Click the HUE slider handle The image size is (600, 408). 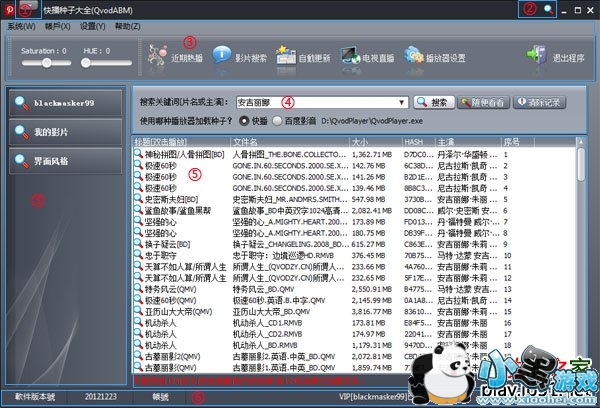coord(86,63)
